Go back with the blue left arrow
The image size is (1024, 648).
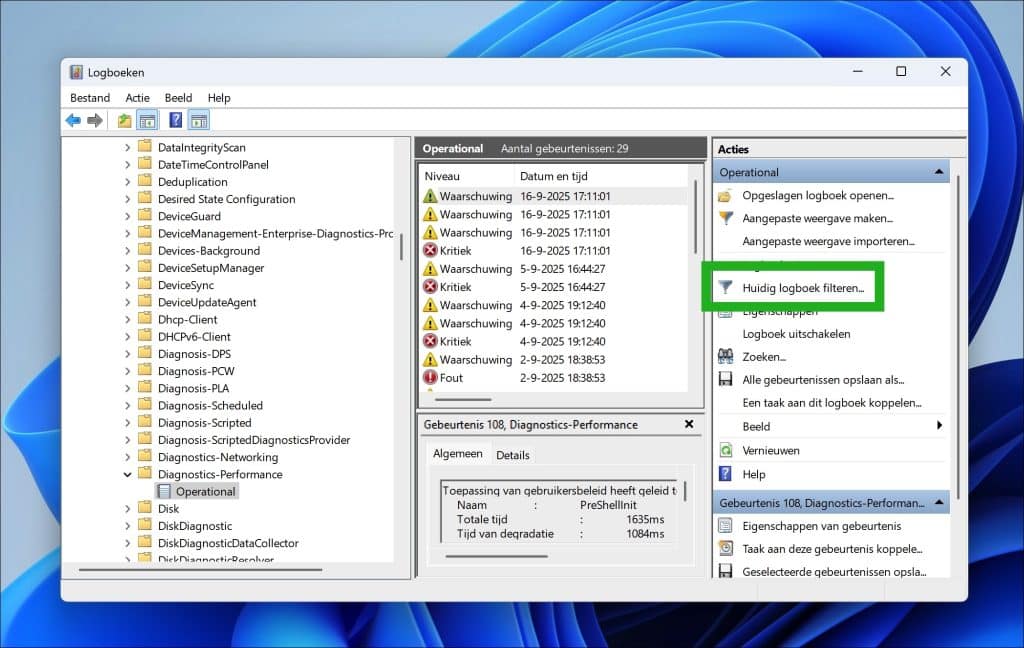pos(73,120)
